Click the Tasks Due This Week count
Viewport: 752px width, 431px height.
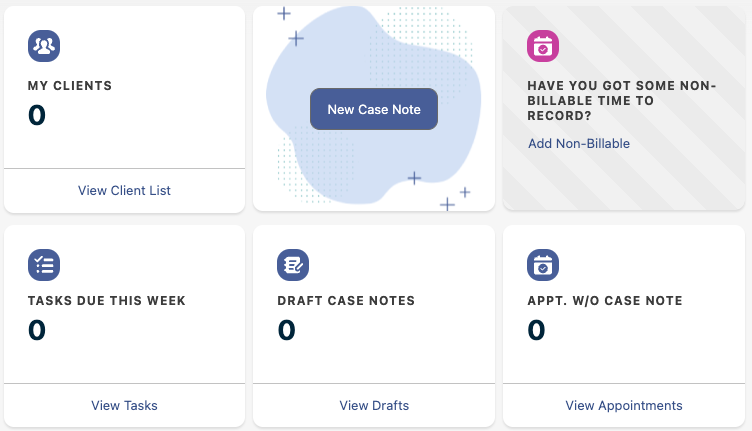click(37, 330)
